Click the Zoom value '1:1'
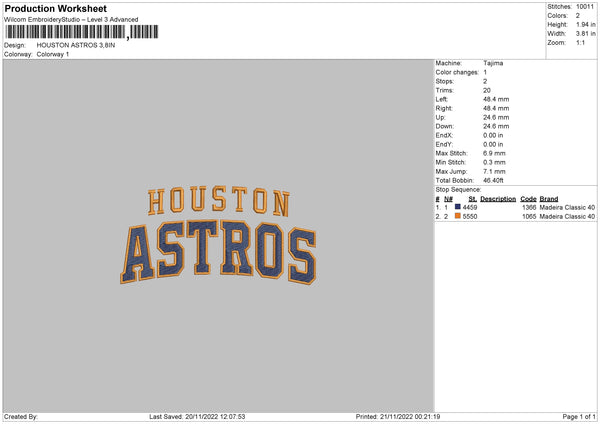Screen dimensions: 600x424 [580, 42]
